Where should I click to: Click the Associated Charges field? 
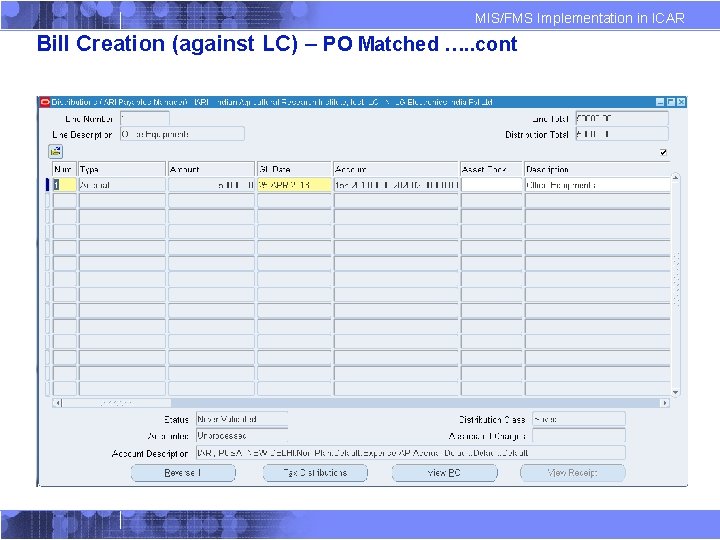[x=579, y=435]
